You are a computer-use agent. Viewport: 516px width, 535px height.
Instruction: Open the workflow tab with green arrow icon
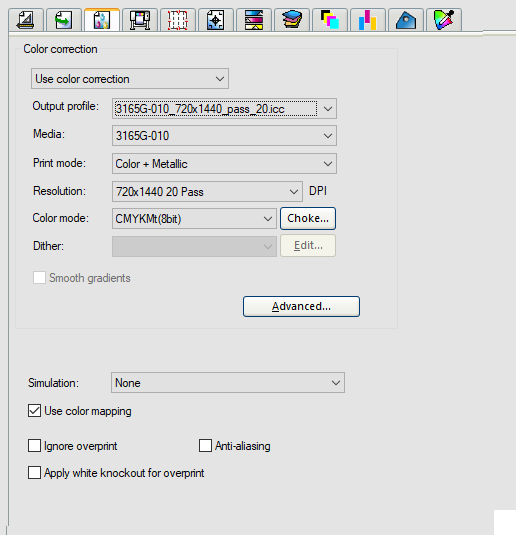(64, 20)
